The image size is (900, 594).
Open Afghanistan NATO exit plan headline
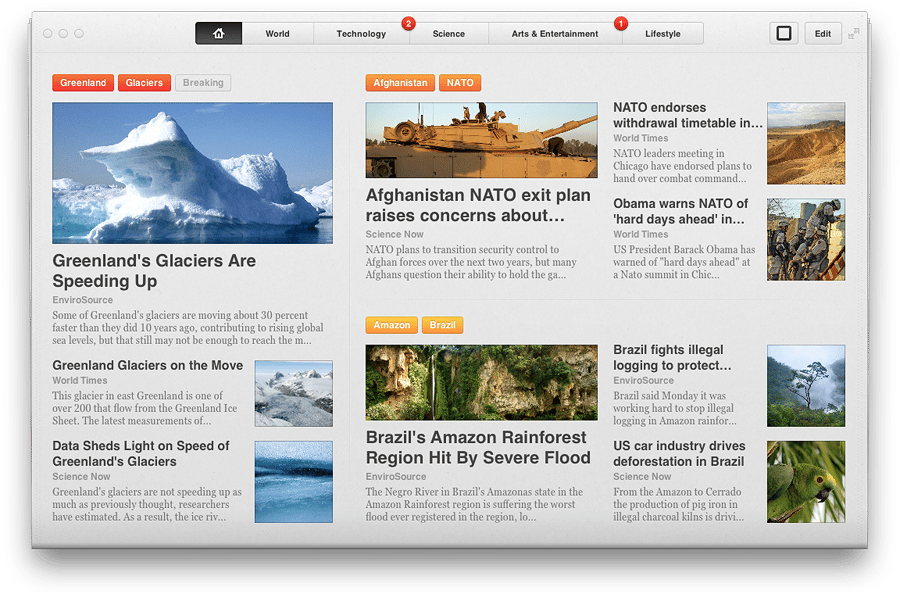click(x=478, y=205)
